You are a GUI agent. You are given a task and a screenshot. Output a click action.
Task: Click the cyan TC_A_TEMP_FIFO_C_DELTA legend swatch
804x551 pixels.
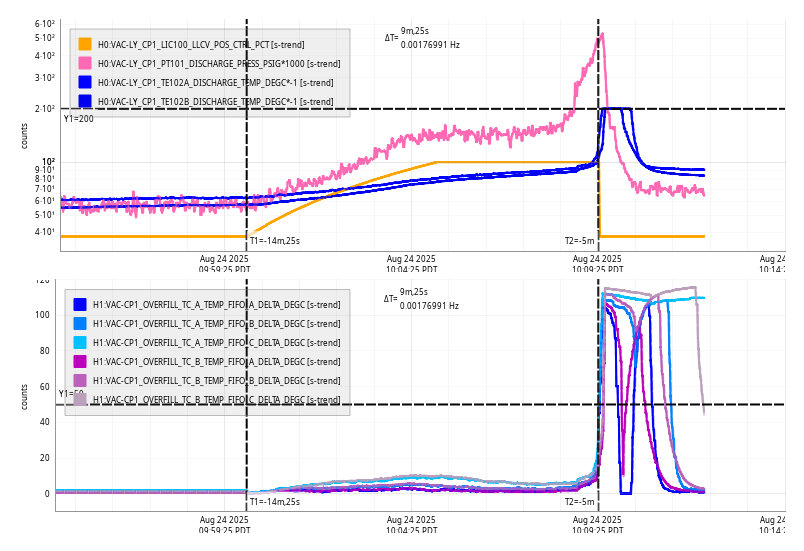click(80, 342)
